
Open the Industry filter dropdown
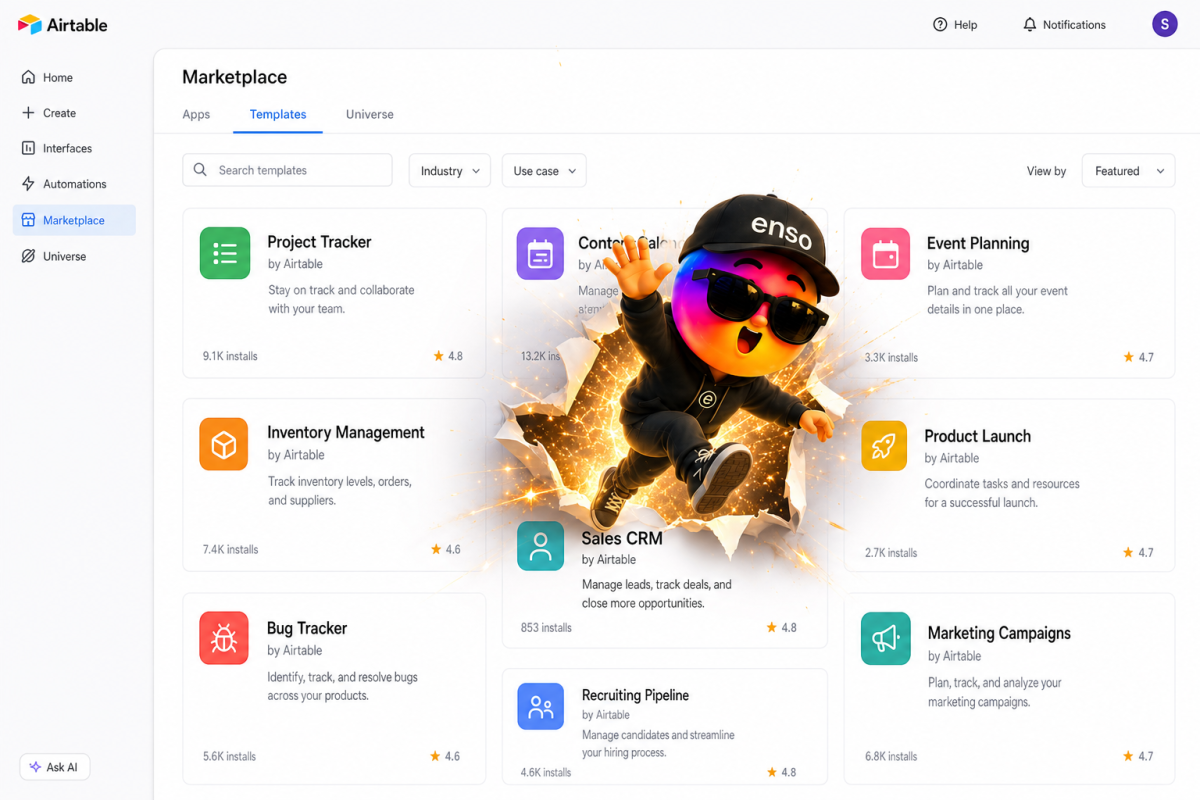click(x=450, y=170)
